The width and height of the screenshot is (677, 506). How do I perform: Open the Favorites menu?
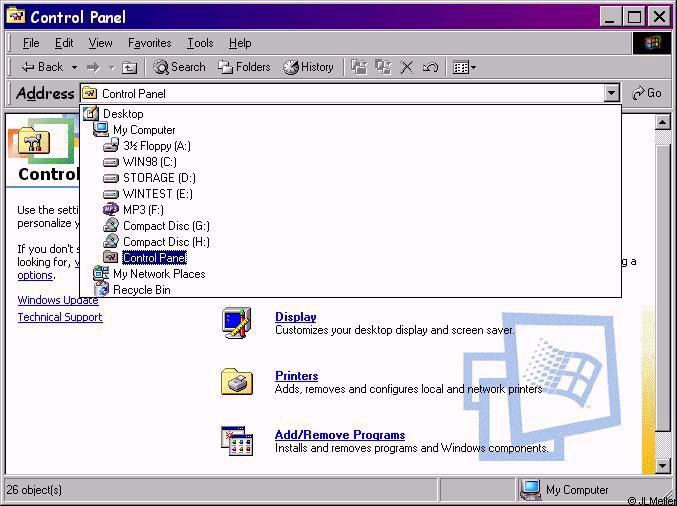point(149,43)
